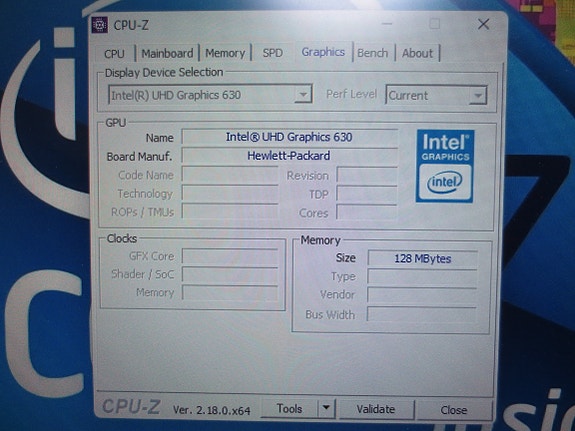This screenshot has height=431, width=575.
Task: Click the Board Manuf. Hewlett-Packard field
Action: [x=290, y=156]
